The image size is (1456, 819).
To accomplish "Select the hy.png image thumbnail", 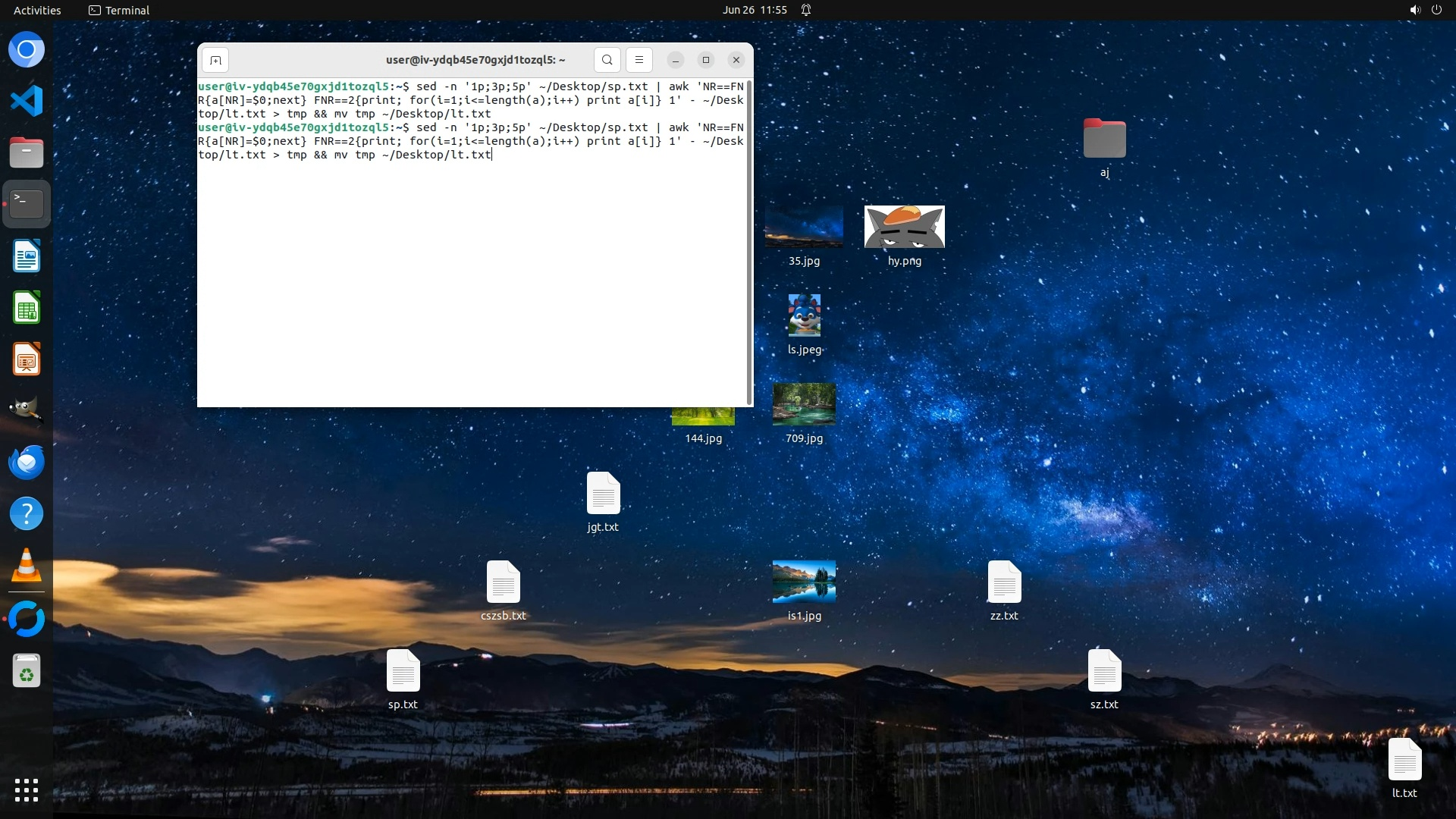I will (904, 227).
